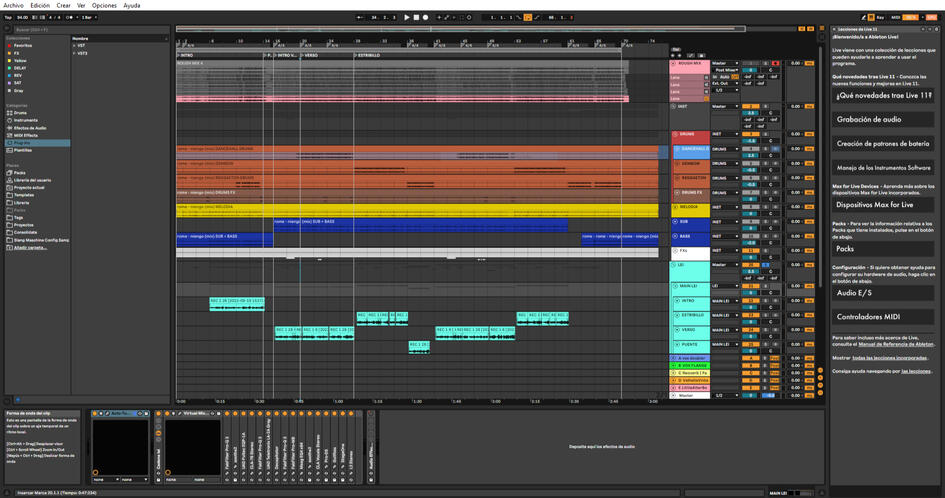Screen dimensions: 945x498
Task: Solo the MELODIA track
Action: pyautogui.click(x=765, y=207)
